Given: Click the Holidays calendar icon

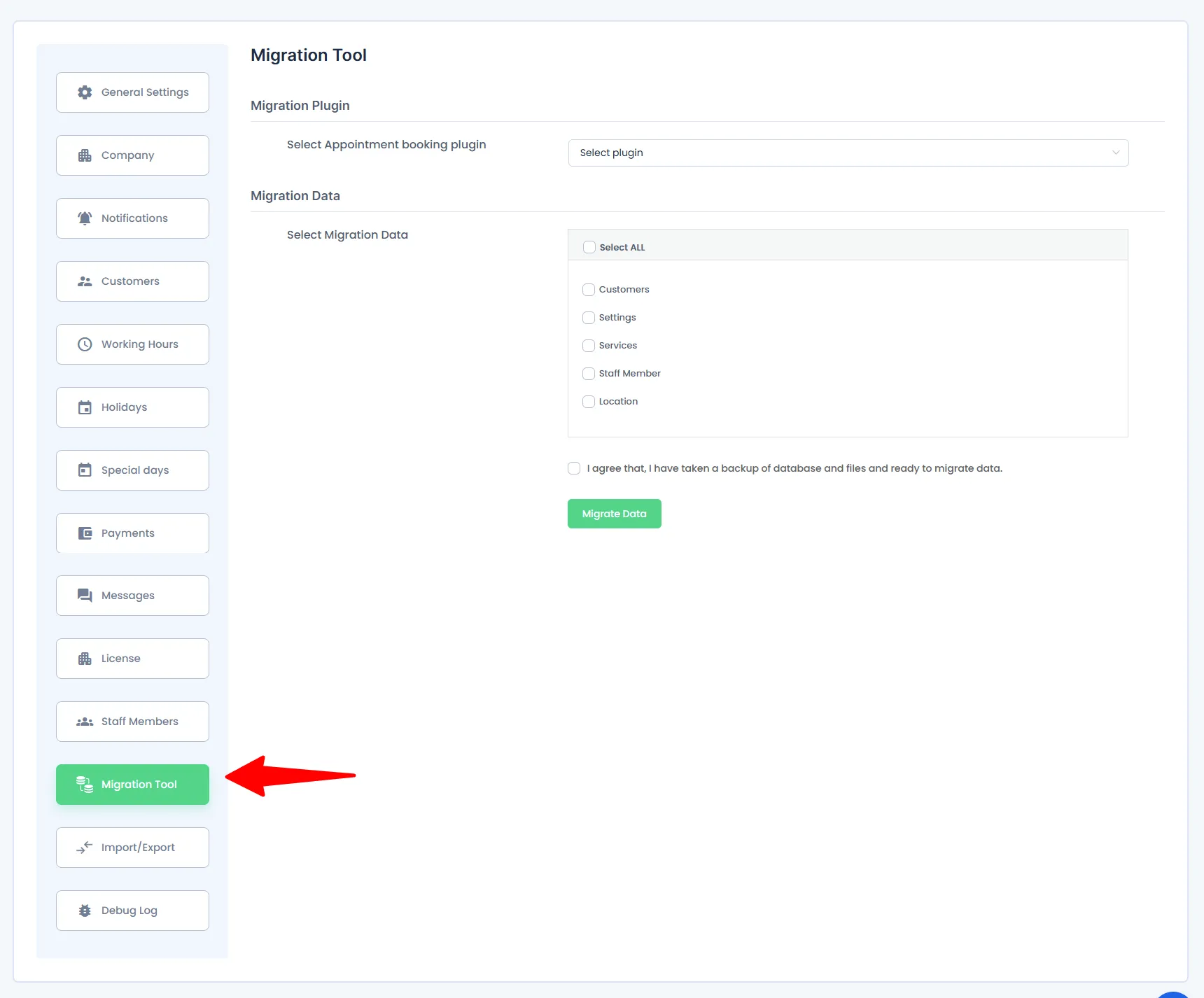Looking at the screenshot, I should tap(85, 407).
